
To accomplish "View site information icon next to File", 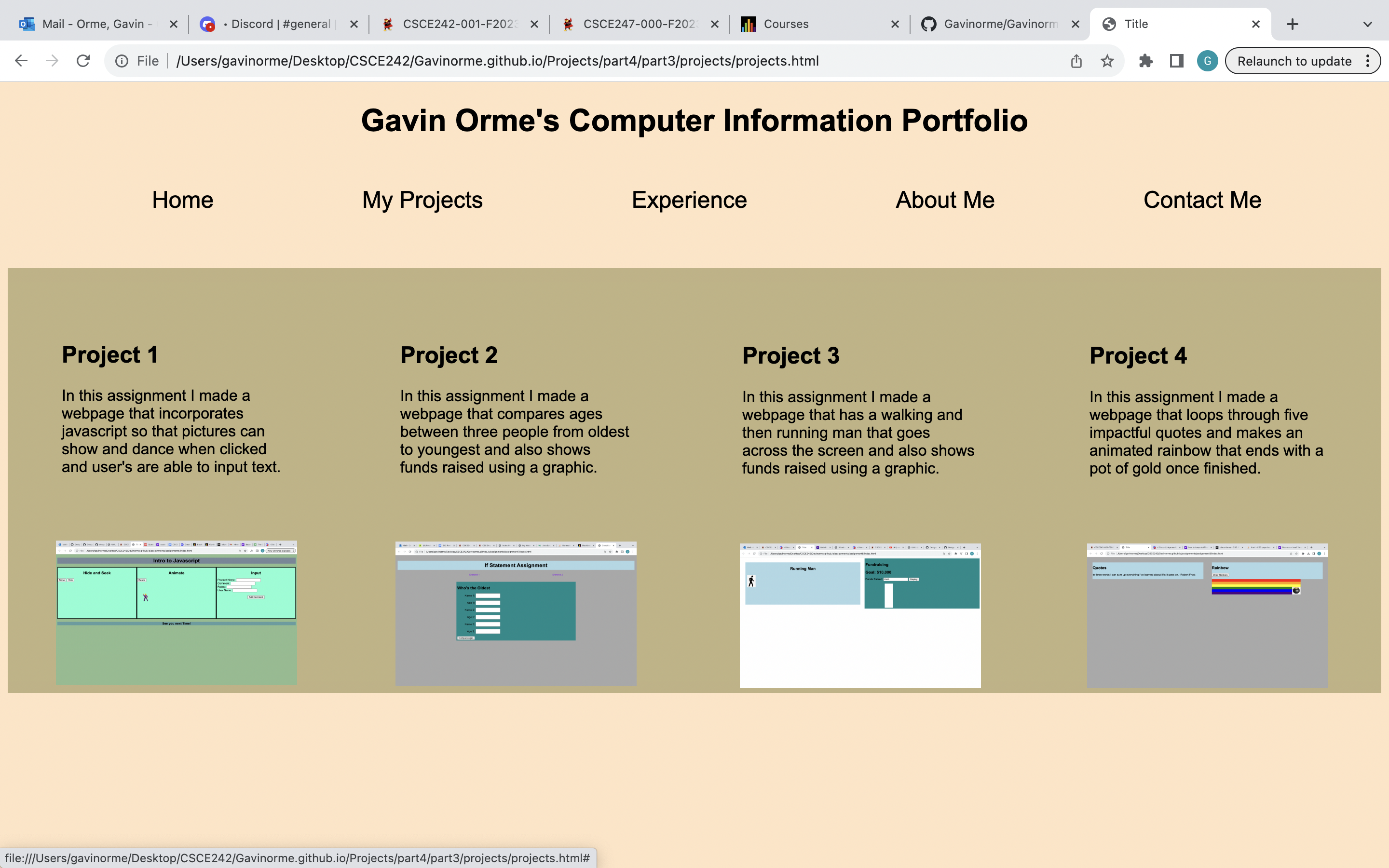I will pos(122,61).
